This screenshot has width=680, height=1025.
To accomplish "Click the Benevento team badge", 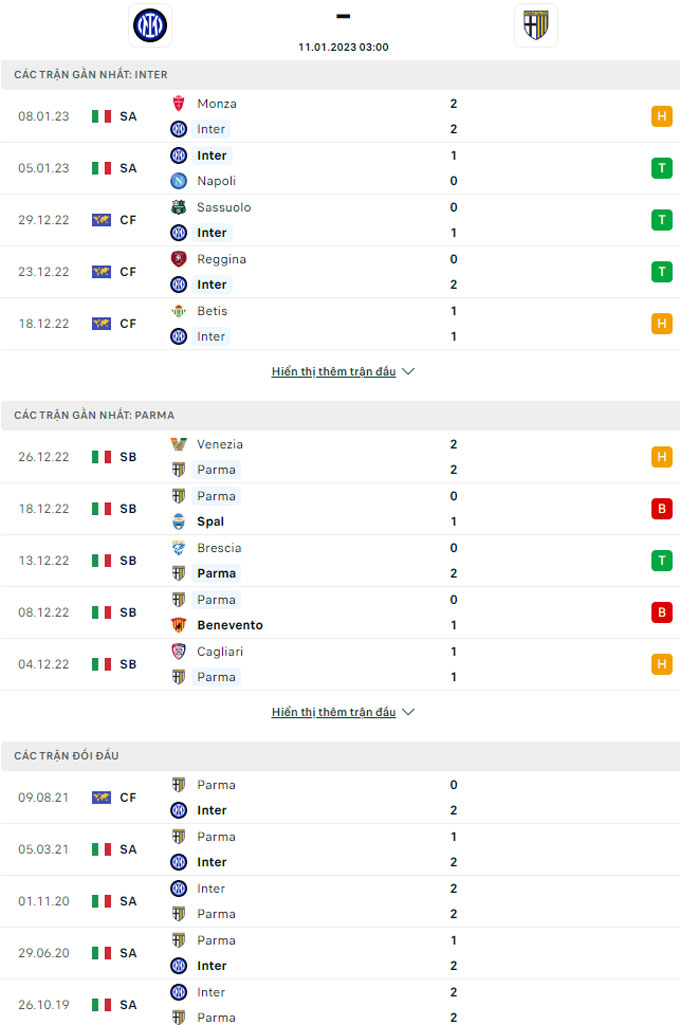I will 178,625.
